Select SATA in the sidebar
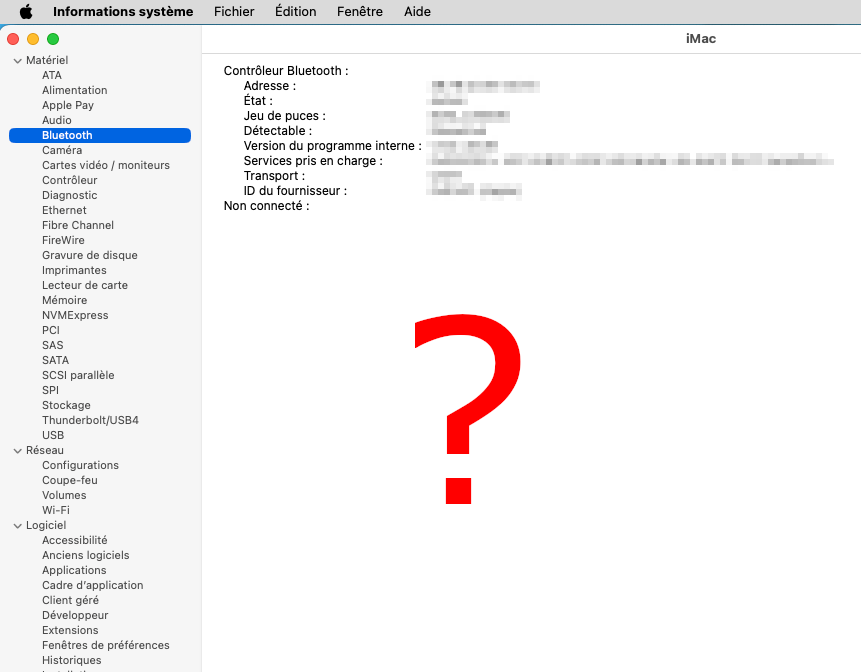Viewport: 861px width, 672px height. click(55, 360)
